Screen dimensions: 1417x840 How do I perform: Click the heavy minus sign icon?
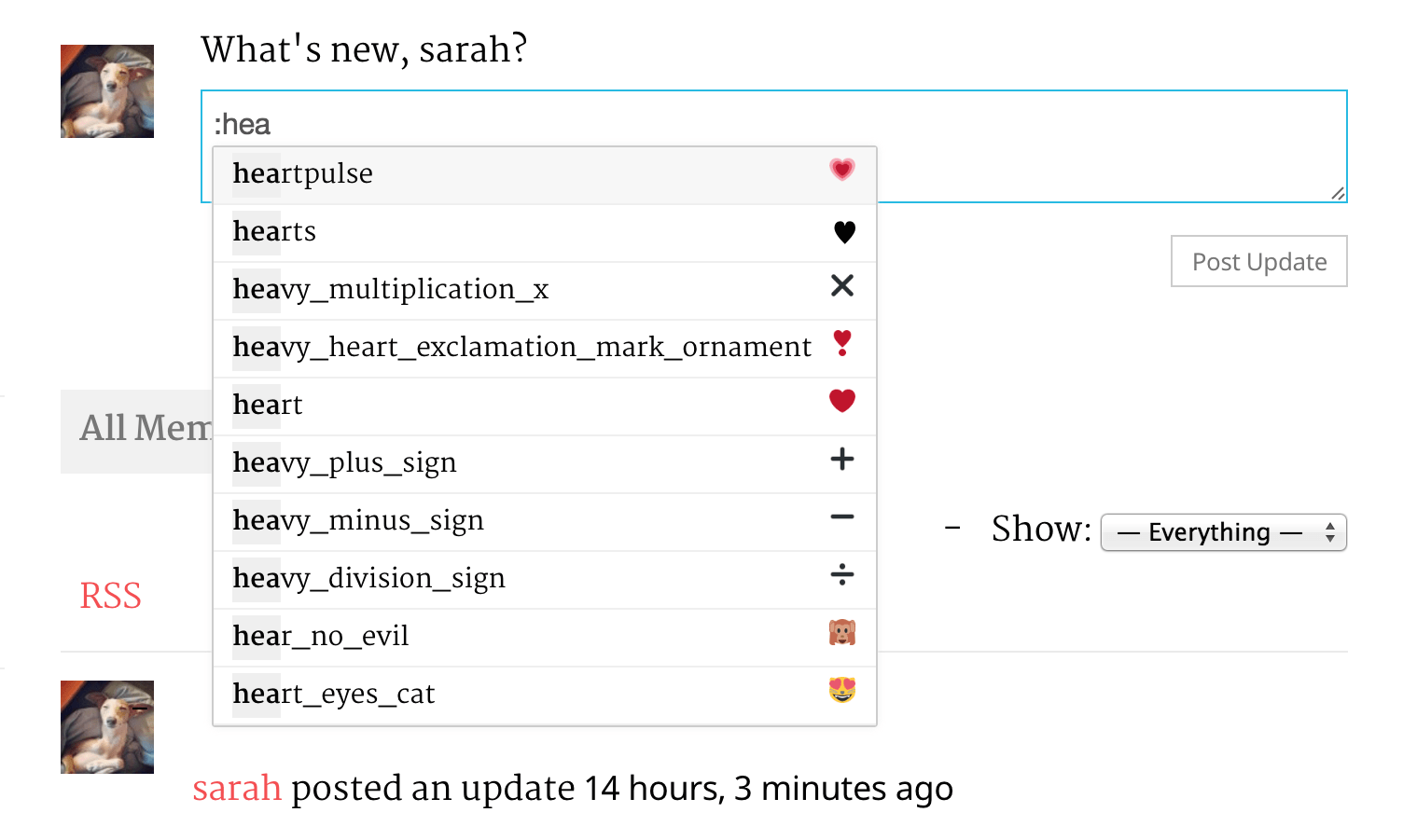(x=842, y=517)
